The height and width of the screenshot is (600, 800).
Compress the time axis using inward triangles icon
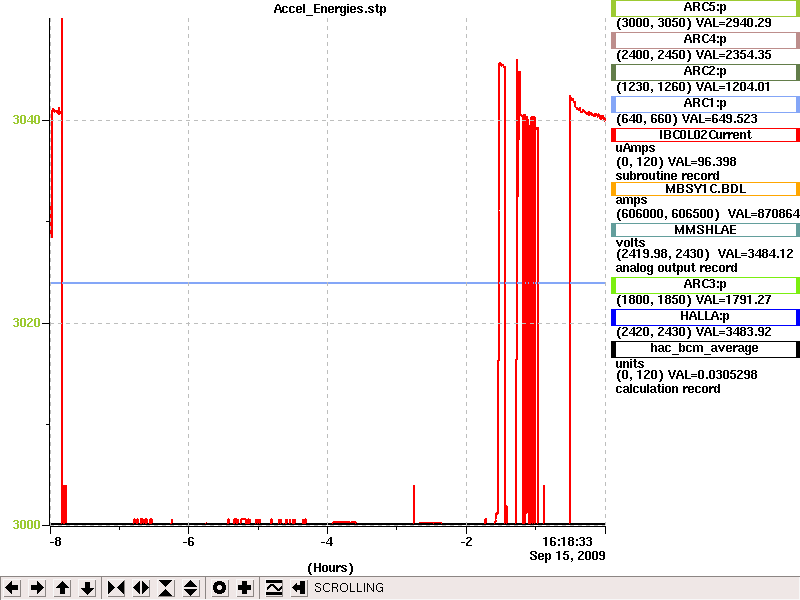pos(116,588)
